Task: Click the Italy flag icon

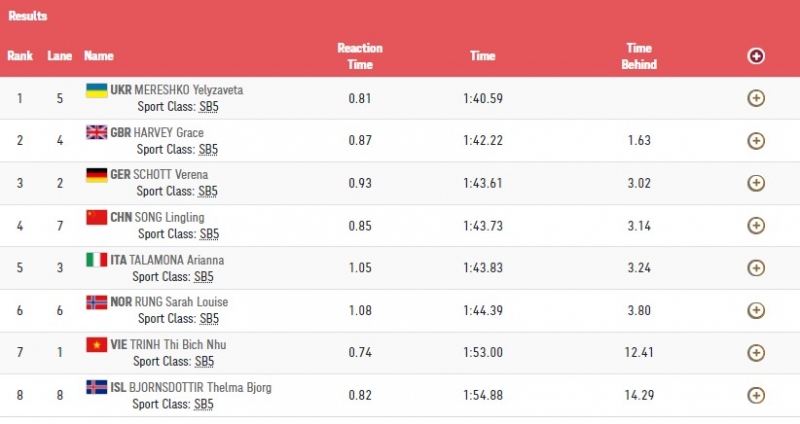Action: (96, 259)
